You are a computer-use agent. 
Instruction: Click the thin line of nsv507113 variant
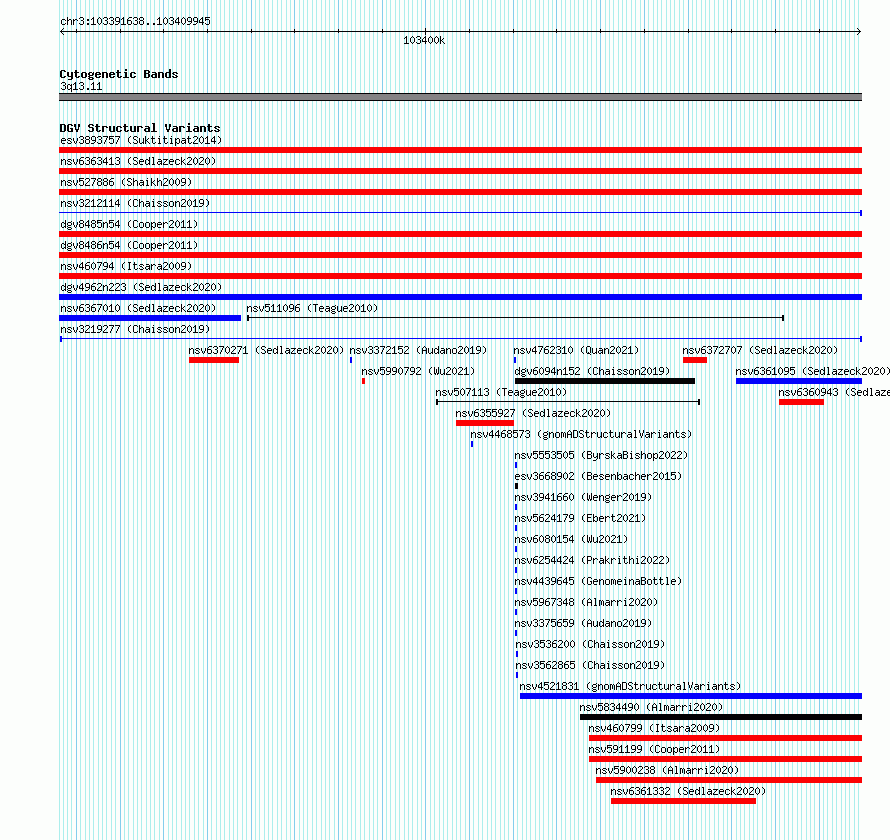pos(568,402)
